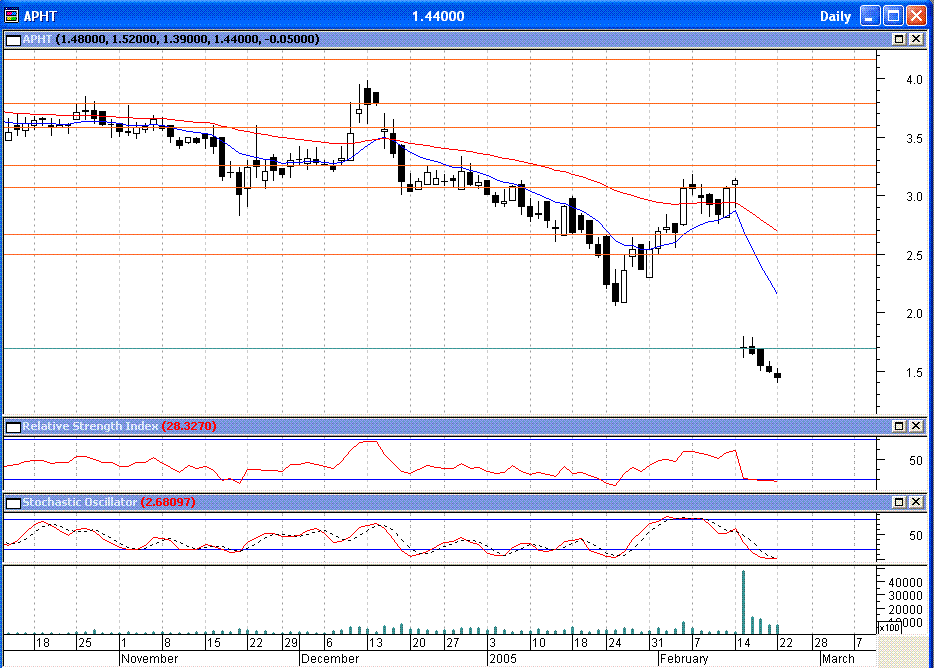Image resolution: width=934 pixels, height=668 pixels.
Task: Click the date label 28 on time axis
Action: tap(820, 643)
